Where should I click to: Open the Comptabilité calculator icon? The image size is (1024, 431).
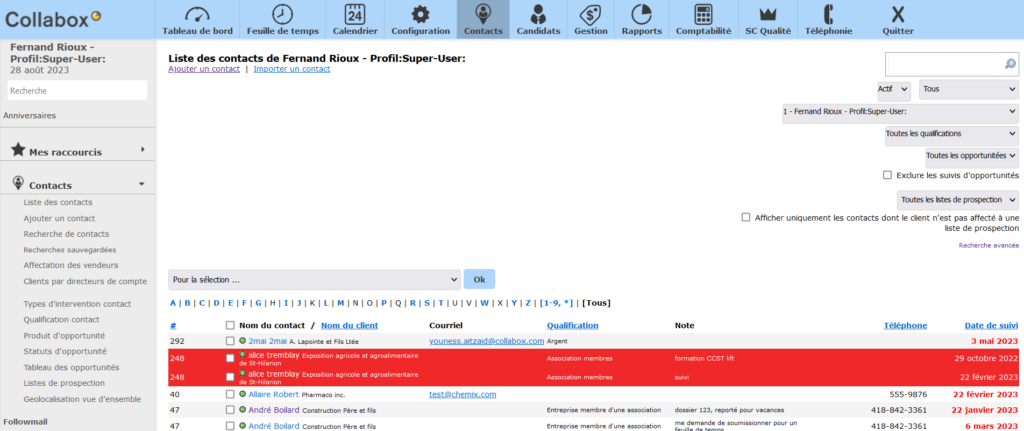pos(703,15)
